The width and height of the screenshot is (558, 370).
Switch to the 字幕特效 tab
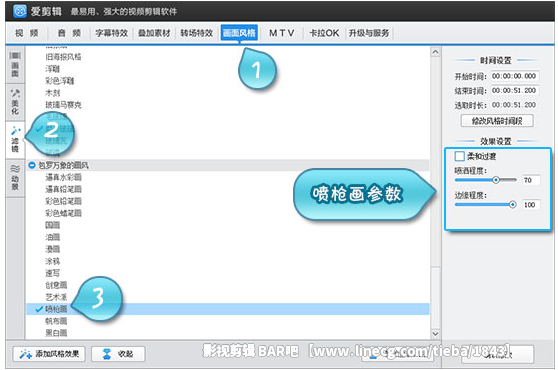click(111, 33)
